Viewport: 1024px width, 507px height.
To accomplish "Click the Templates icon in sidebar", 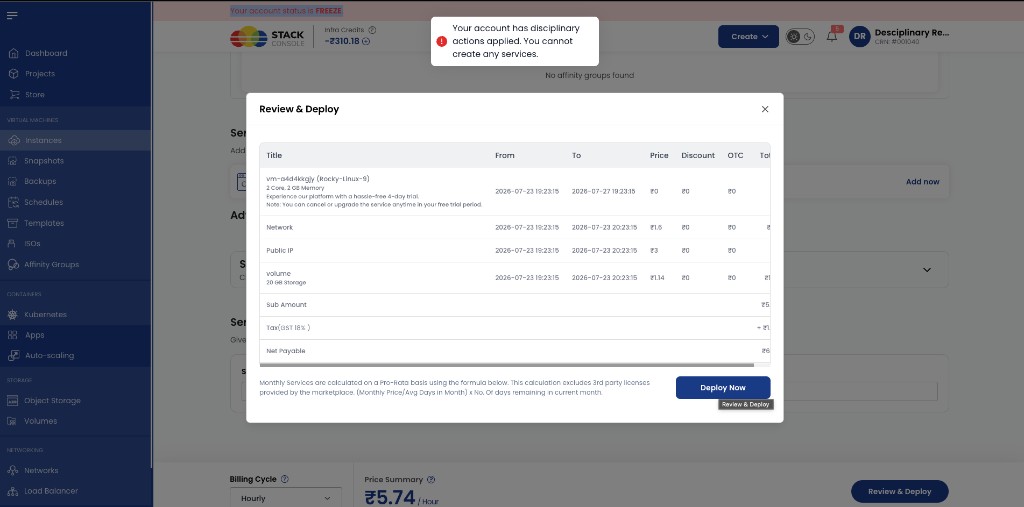I will coord(12,223).
